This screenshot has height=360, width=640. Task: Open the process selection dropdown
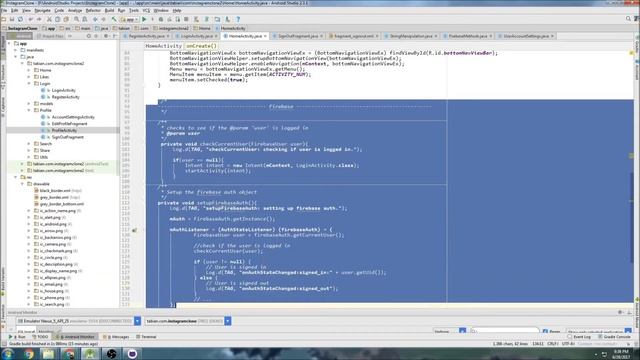(188, 321)
